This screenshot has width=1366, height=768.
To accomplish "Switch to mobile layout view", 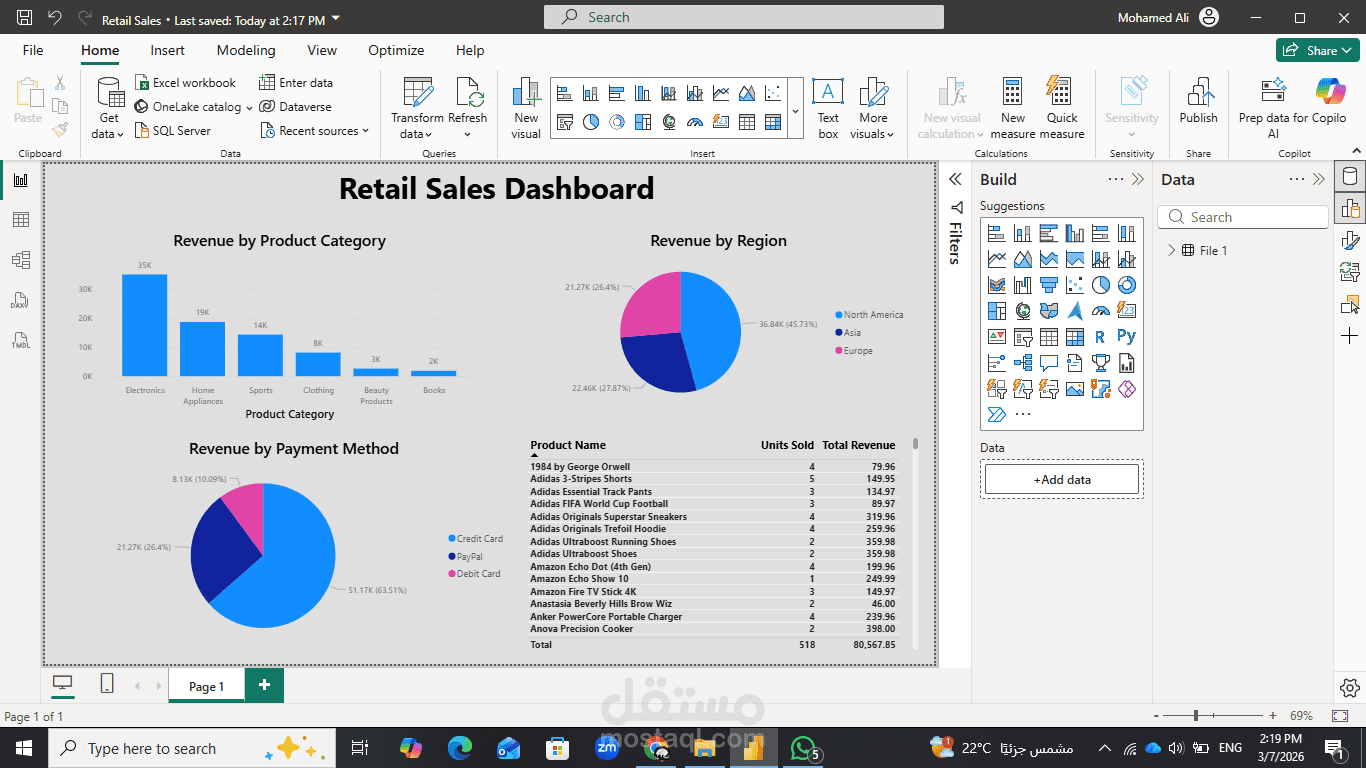I will 107,684.
